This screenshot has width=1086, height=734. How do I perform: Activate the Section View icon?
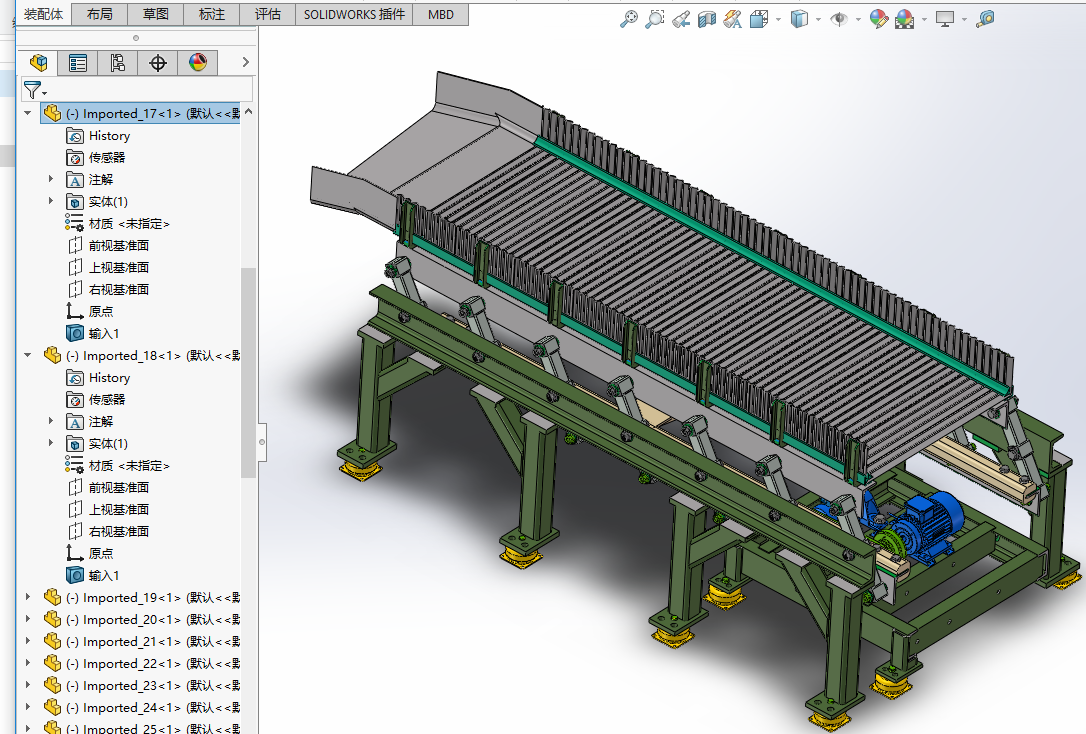pos(707,19)
